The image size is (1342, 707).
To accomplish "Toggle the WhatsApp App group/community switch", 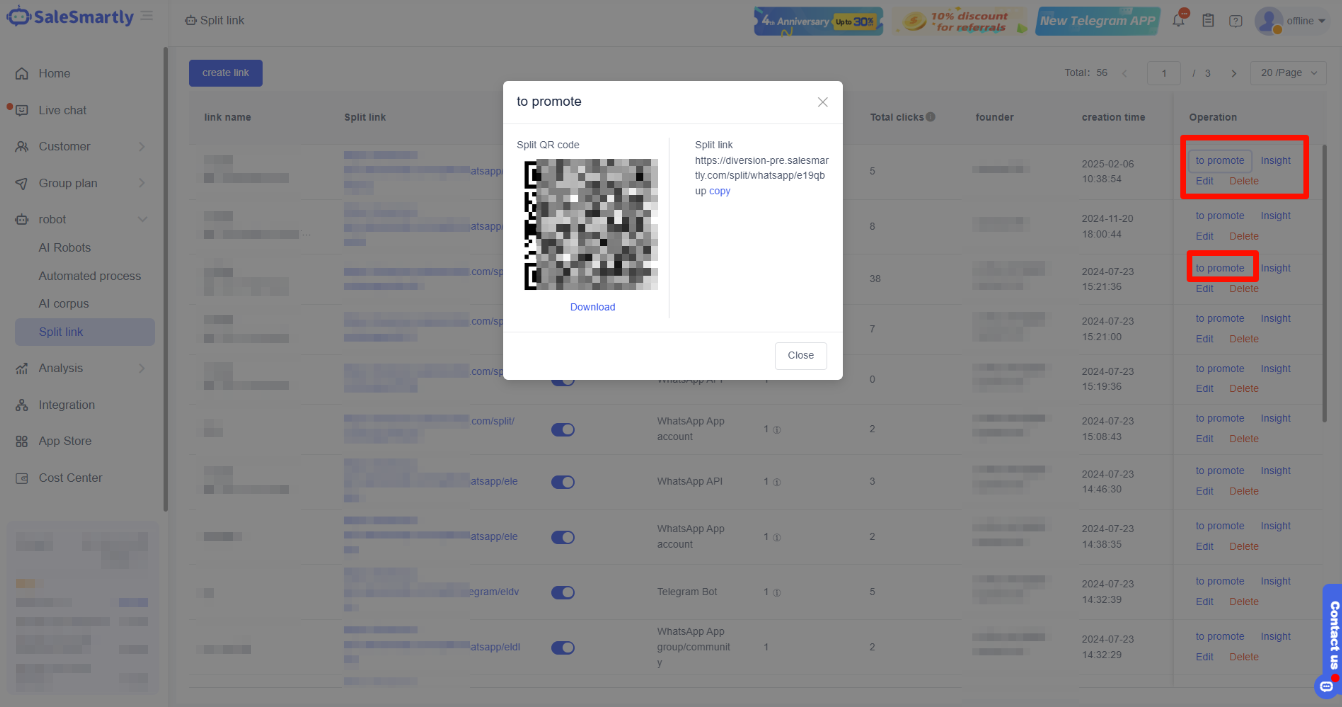I will coord(563,647).
